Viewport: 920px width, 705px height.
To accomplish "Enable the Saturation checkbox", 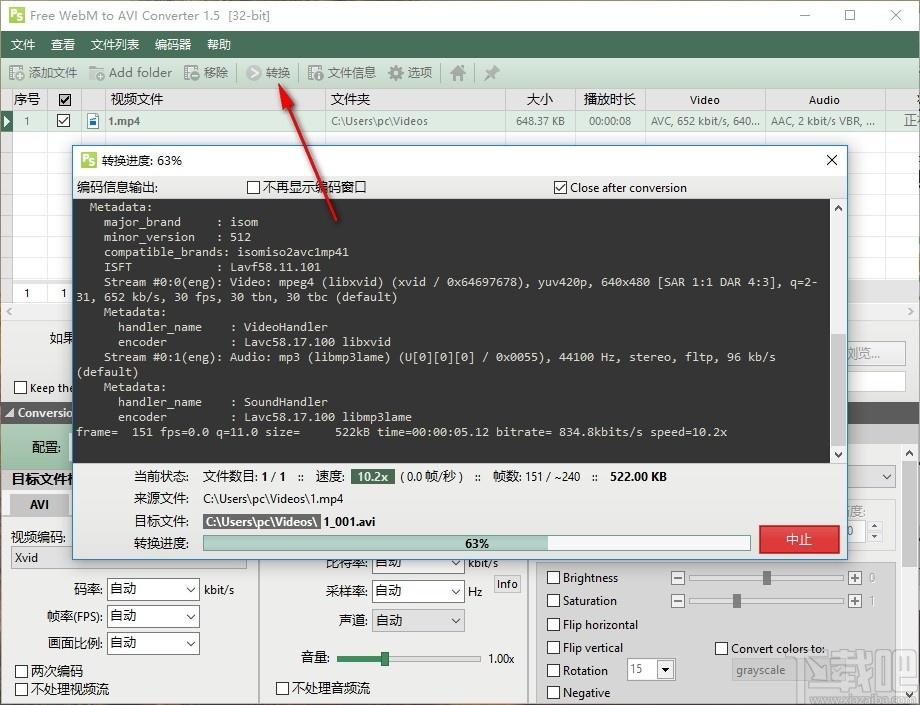I will 553,601.
